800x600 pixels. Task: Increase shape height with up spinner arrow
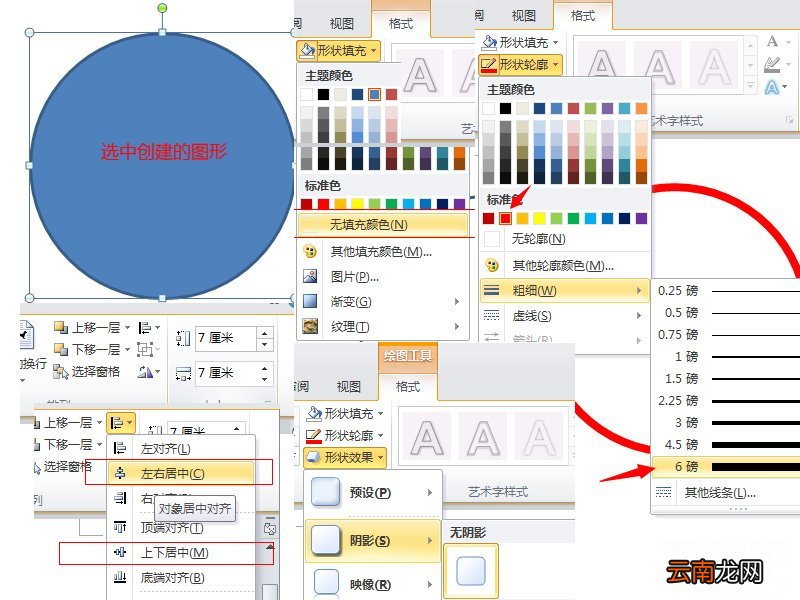[x=264, y=333]
